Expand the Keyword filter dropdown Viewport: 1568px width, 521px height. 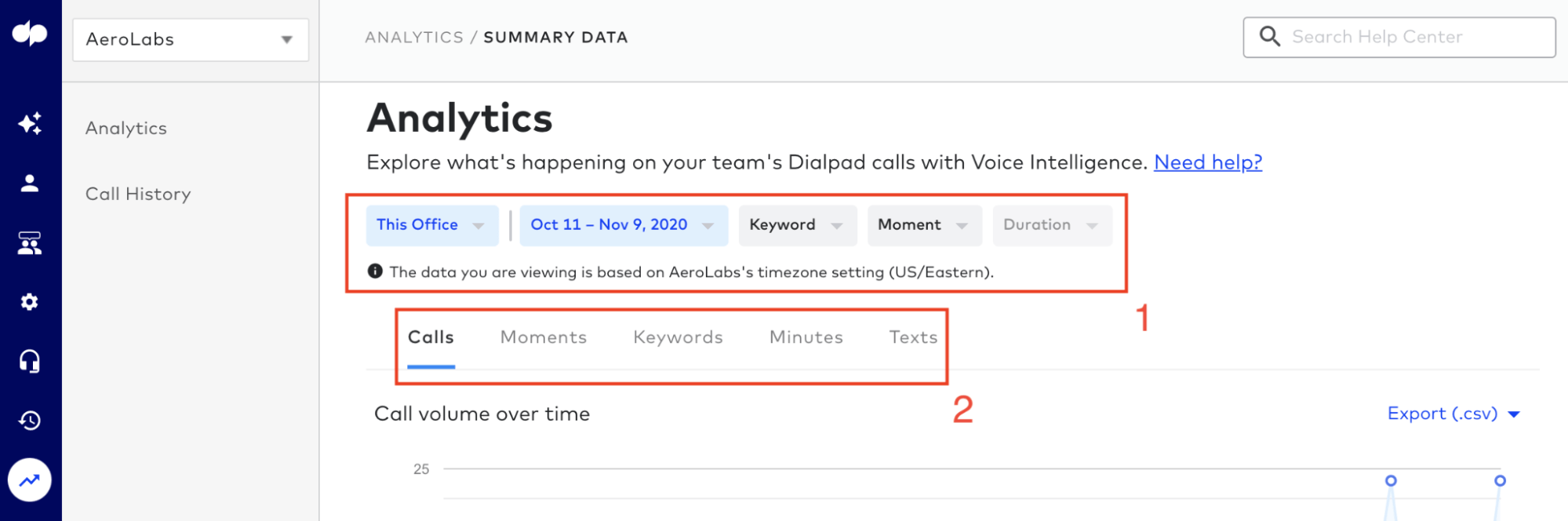[x=798, y=225]
